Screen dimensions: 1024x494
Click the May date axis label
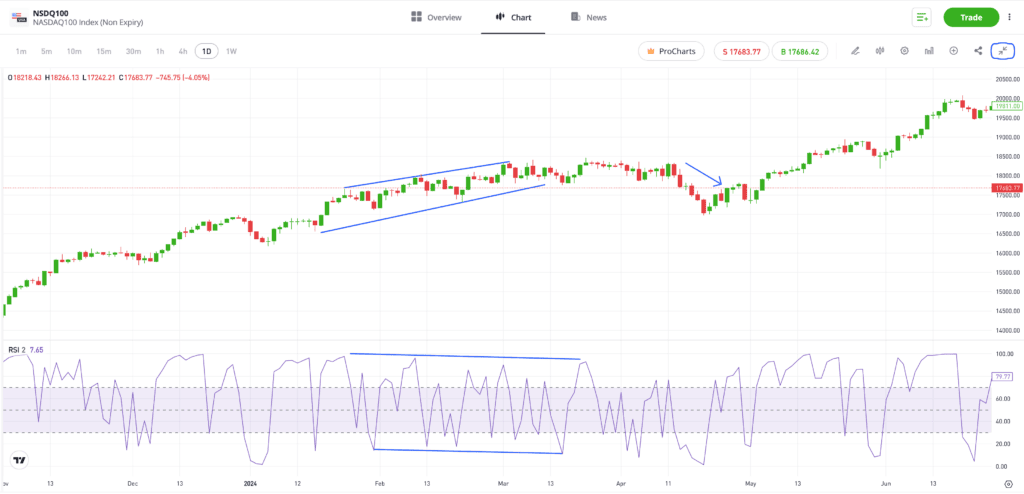750,484
